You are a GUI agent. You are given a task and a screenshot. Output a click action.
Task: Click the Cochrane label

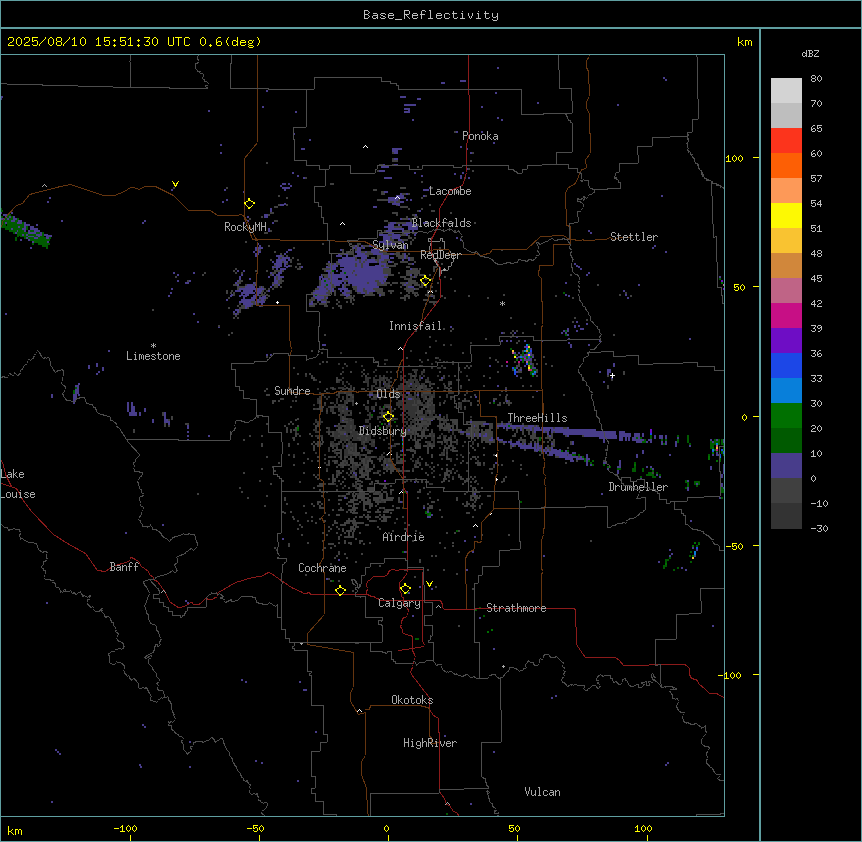pos(322,568)
